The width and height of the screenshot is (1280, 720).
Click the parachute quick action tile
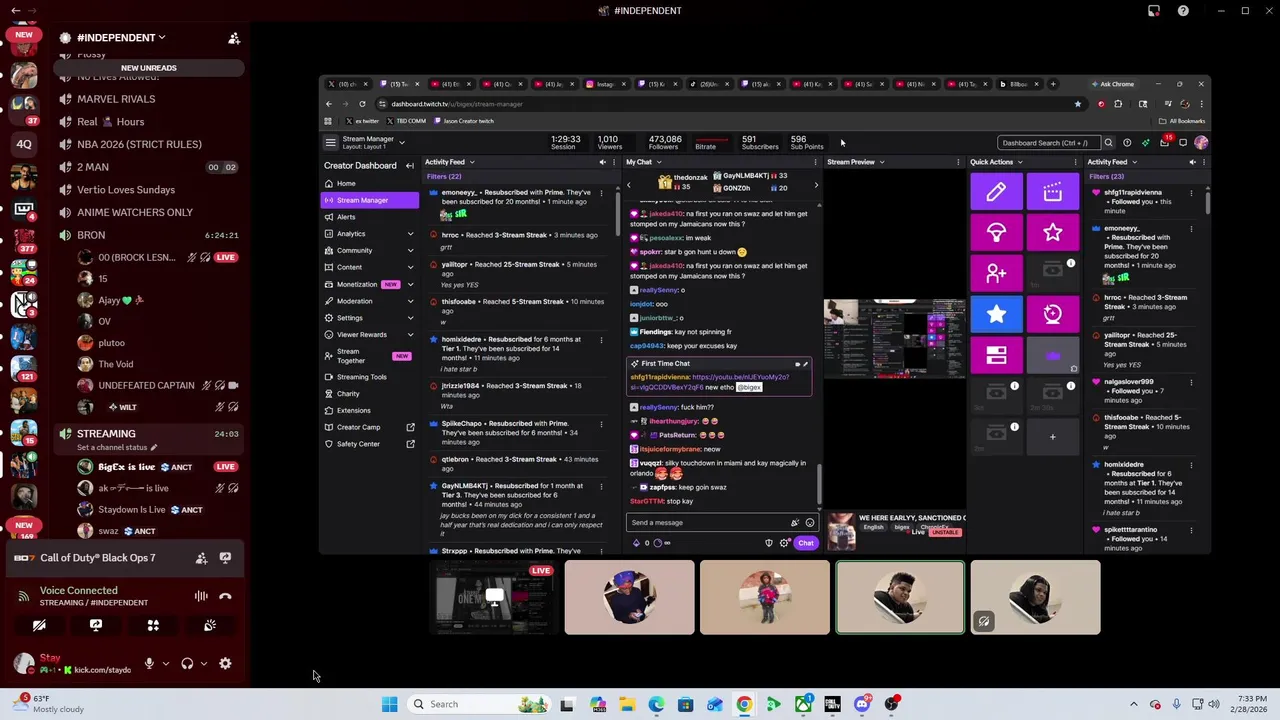[x=996, y=233]
